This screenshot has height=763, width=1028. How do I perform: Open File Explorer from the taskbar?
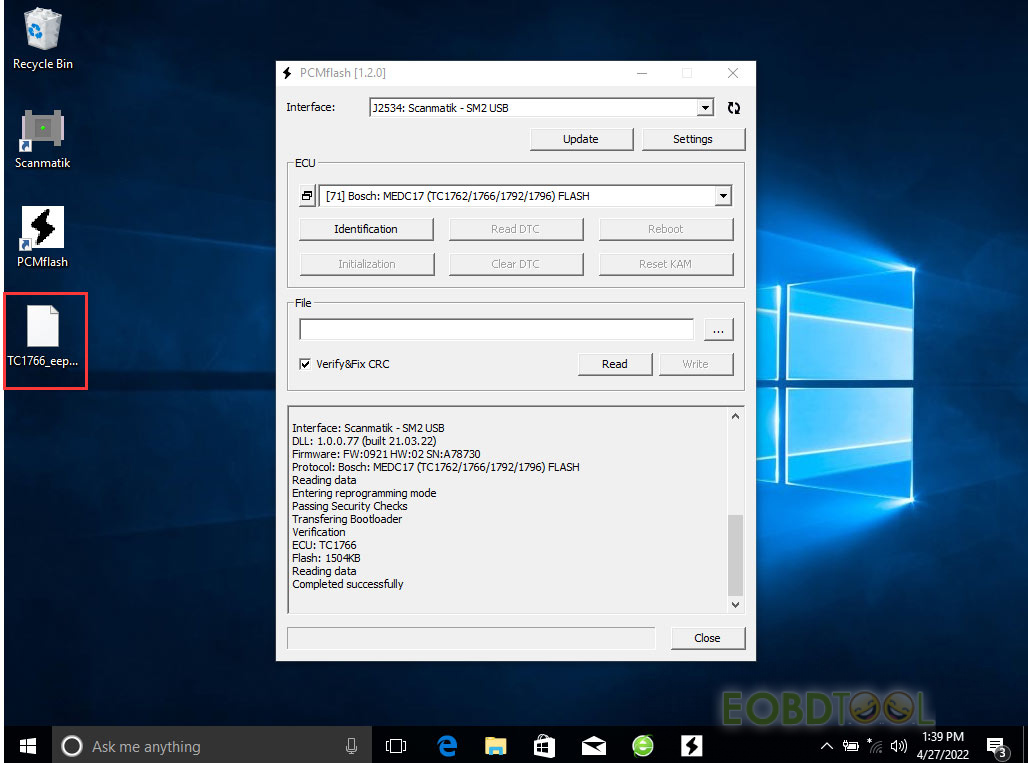pyautogui.click(x=495, y=746)
